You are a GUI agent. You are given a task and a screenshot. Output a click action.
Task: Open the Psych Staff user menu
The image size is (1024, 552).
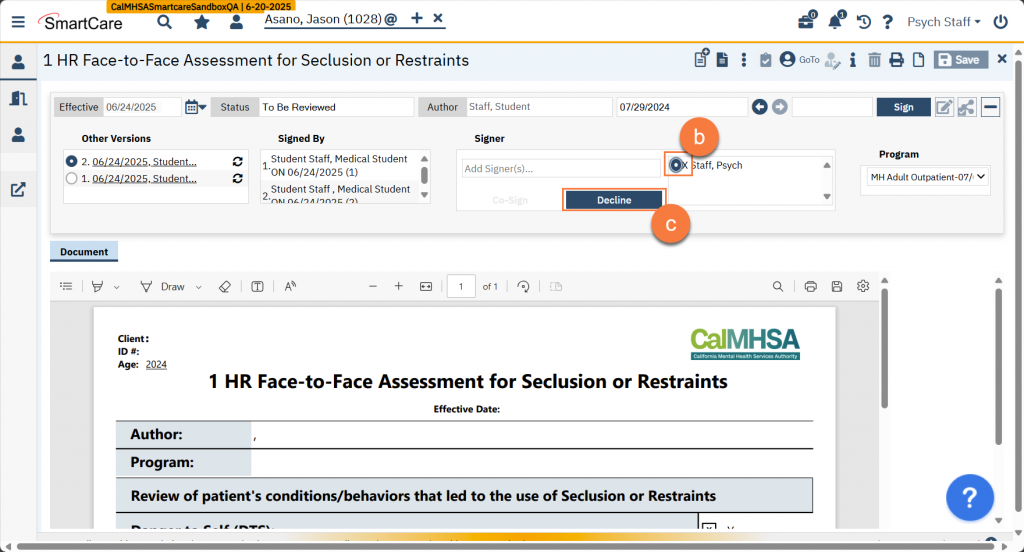pyautogui.click(x=943, y=22)
